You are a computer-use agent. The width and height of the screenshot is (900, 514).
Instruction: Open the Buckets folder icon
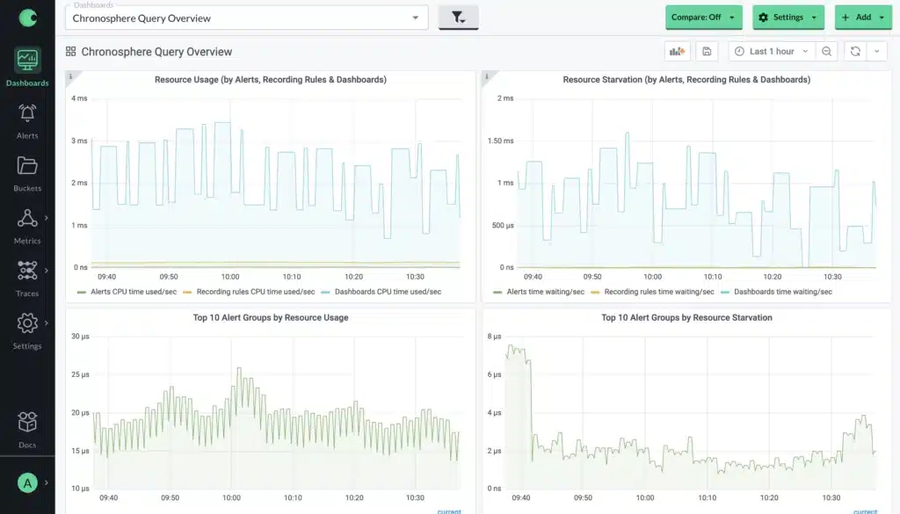(x=27, y=166)
